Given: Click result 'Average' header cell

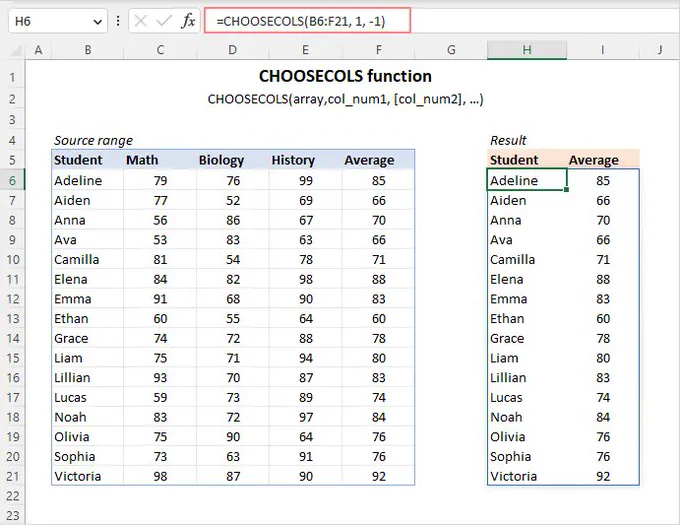Looking at the screenshot, I should [603, 160].
